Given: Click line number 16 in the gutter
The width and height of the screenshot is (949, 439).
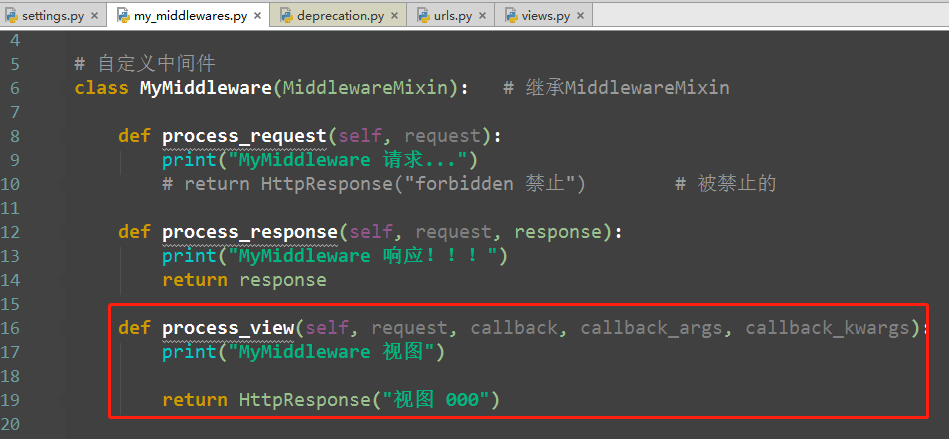Looking at the screenshot, I should tap(10, 328).
